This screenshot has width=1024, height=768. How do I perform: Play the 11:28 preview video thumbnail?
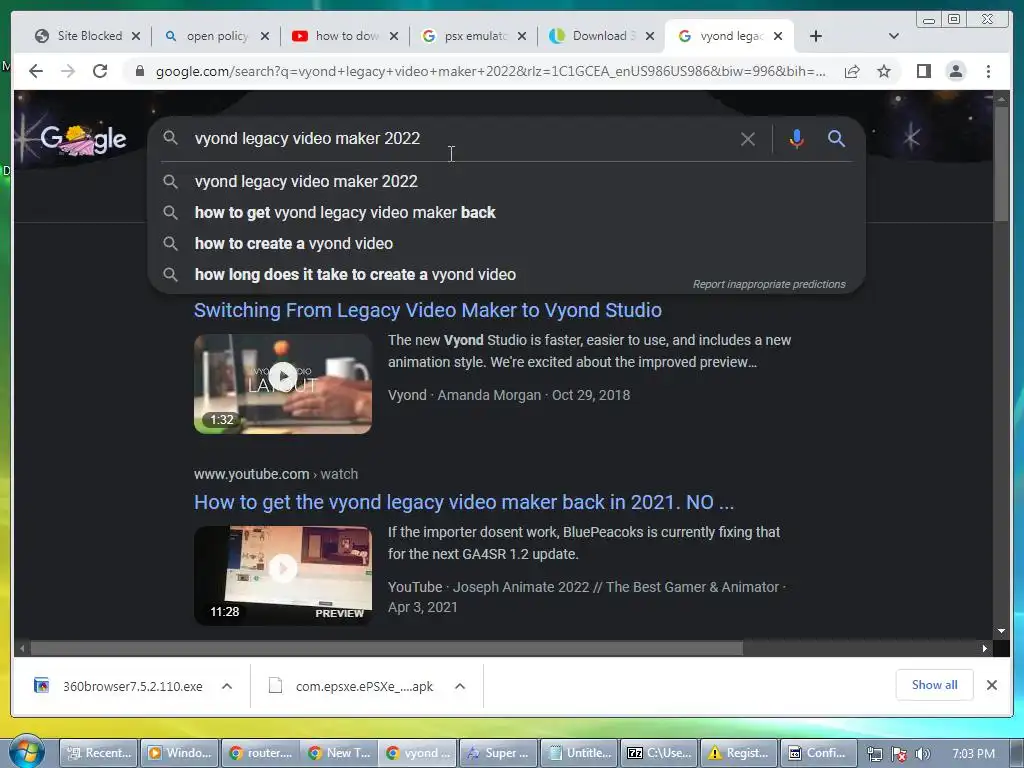click(x=283, y=575)
